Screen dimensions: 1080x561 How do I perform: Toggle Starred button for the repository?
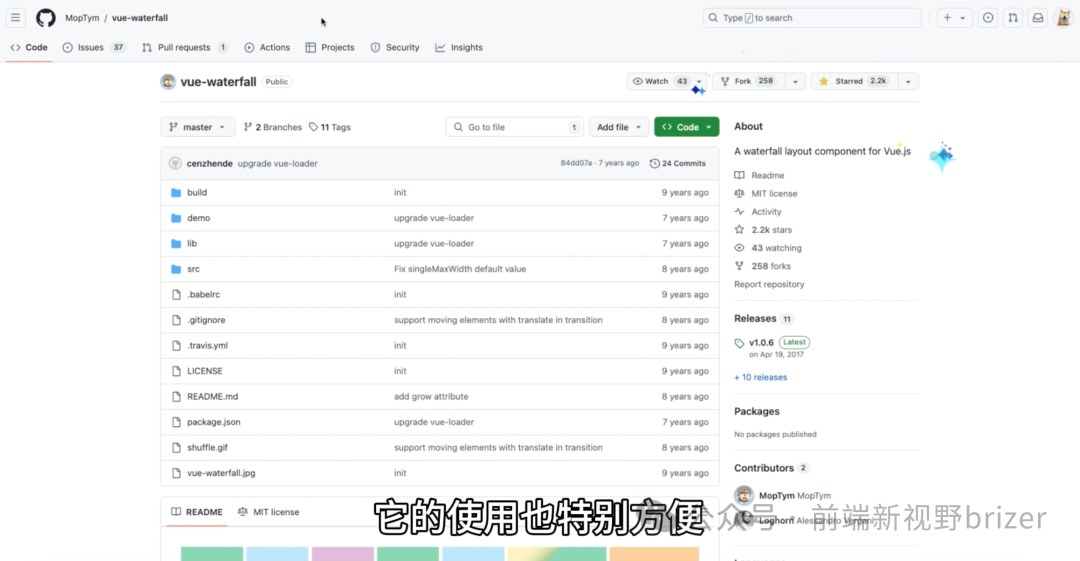click(x=853, y=81)
